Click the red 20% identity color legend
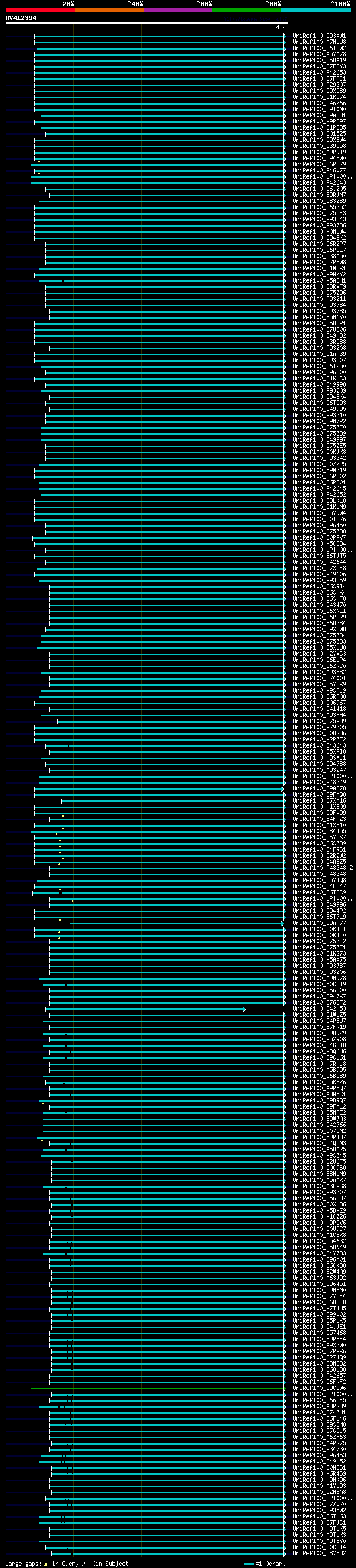The height and width of the screenshot is (1568, 356). (39, 10)
